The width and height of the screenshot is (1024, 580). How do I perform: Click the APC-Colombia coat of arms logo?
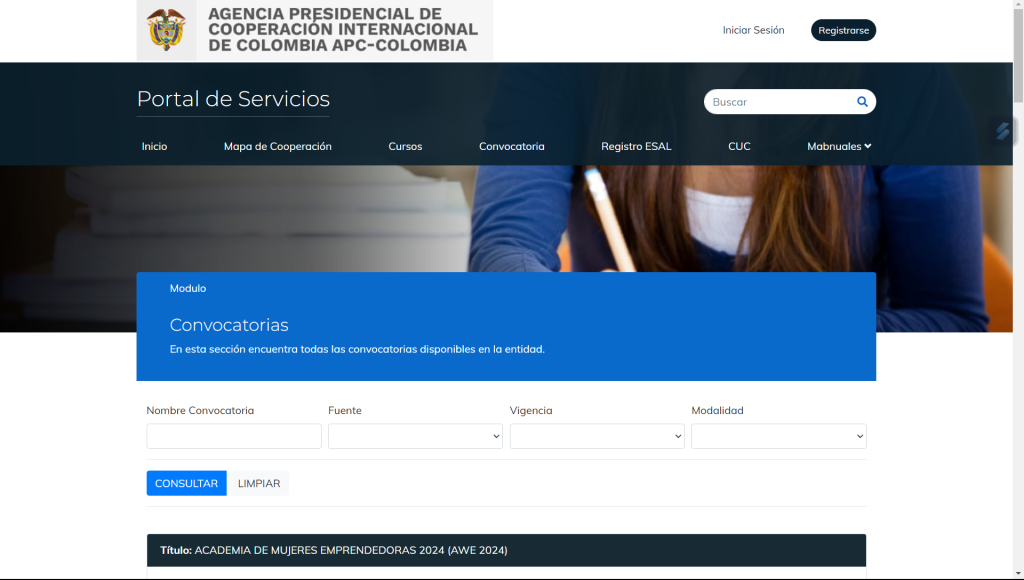coord(166,30)
